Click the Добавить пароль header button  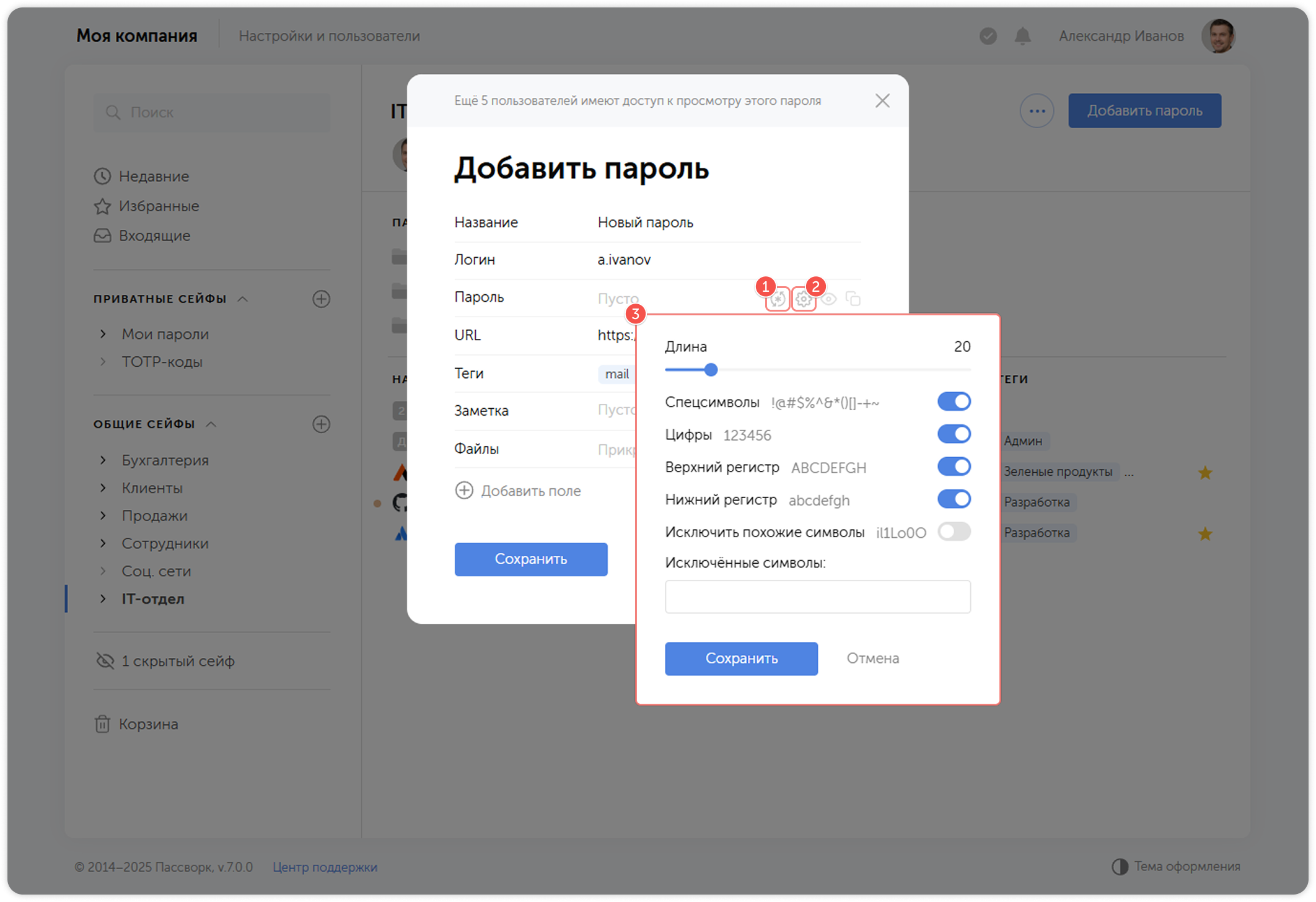1145,111
